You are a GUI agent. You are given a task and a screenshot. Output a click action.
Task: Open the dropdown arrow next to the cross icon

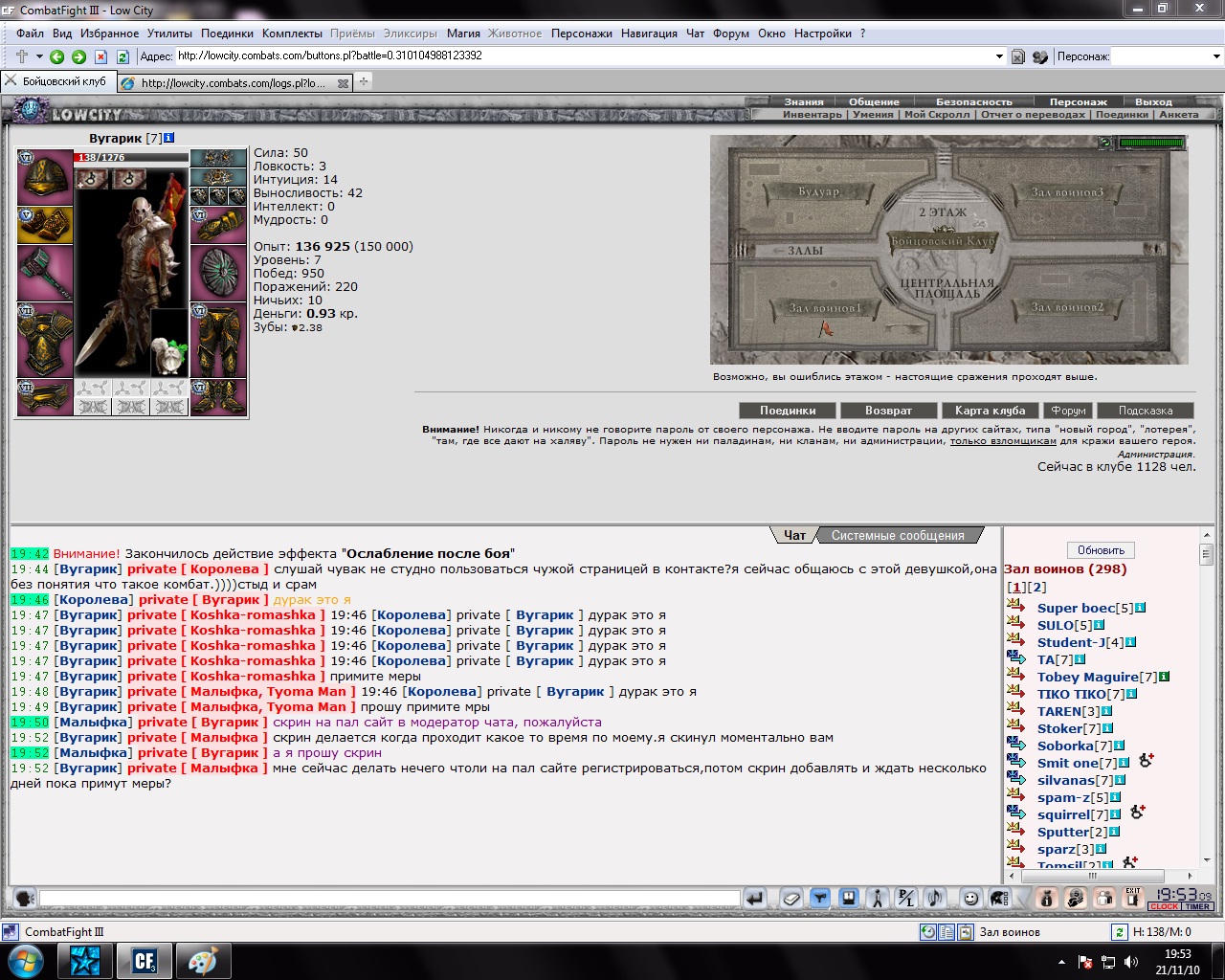[39, 56]
